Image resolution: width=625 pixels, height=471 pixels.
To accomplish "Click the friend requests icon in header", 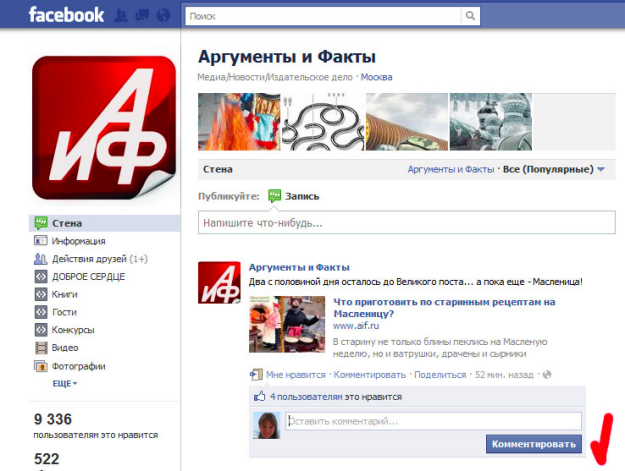I will point(123,16).
